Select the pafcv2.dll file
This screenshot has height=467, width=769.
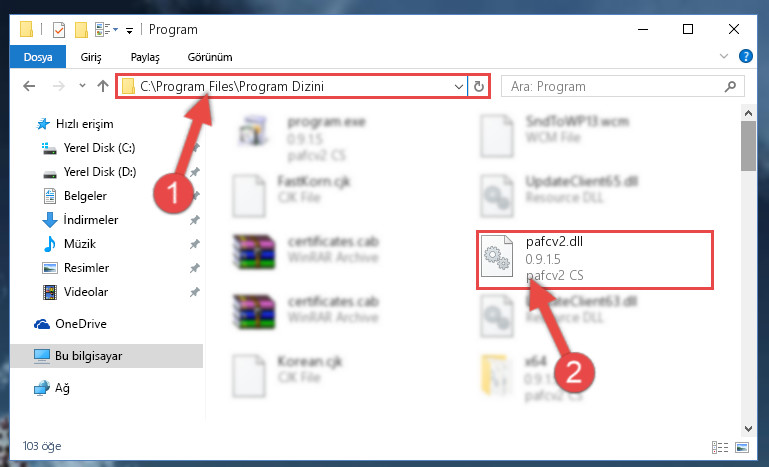[595, 259]
